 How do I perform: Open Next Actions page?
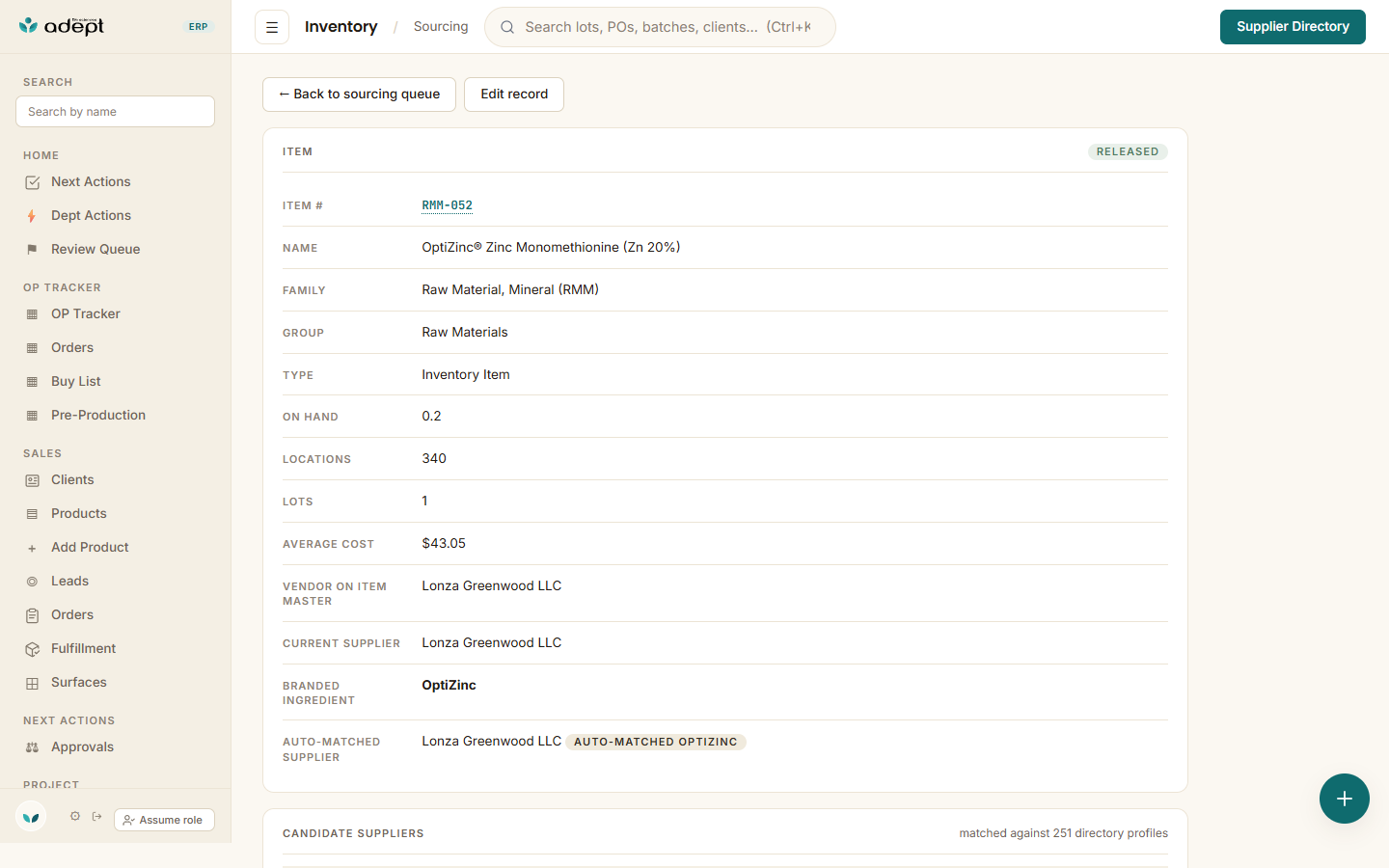pos(91,181)
